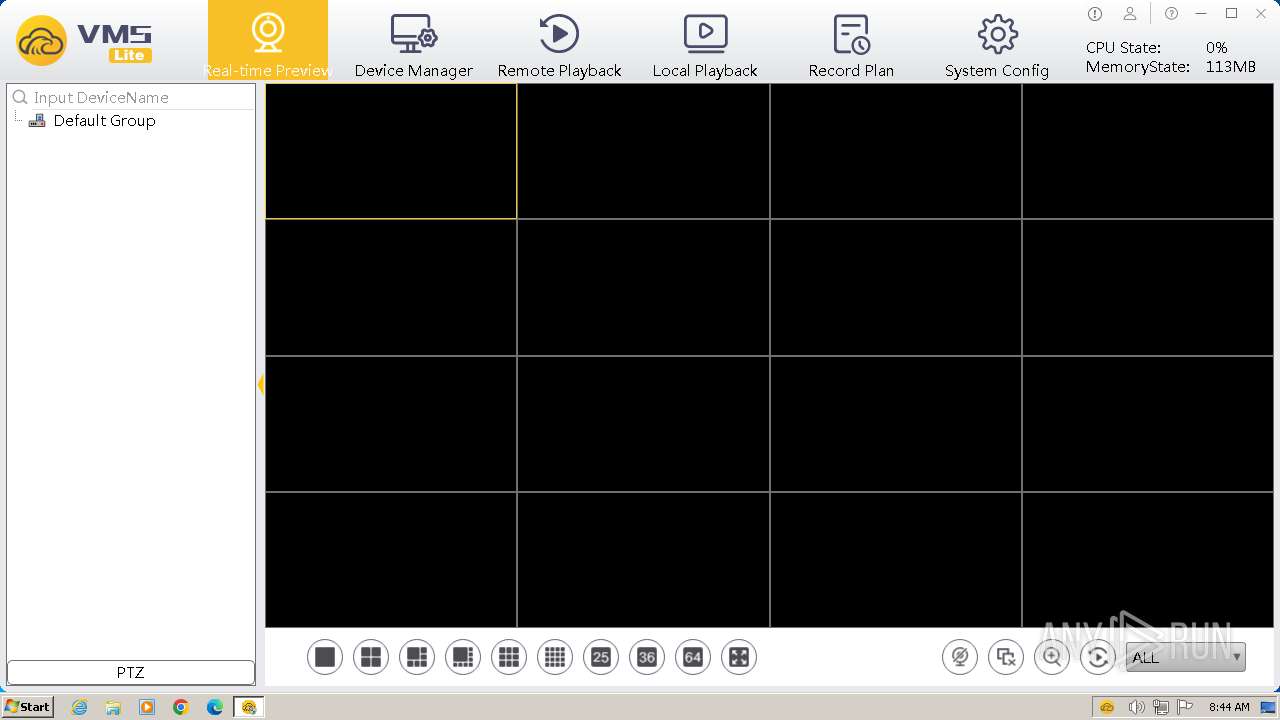Open the Real-time Preview tab

point(268,42)
